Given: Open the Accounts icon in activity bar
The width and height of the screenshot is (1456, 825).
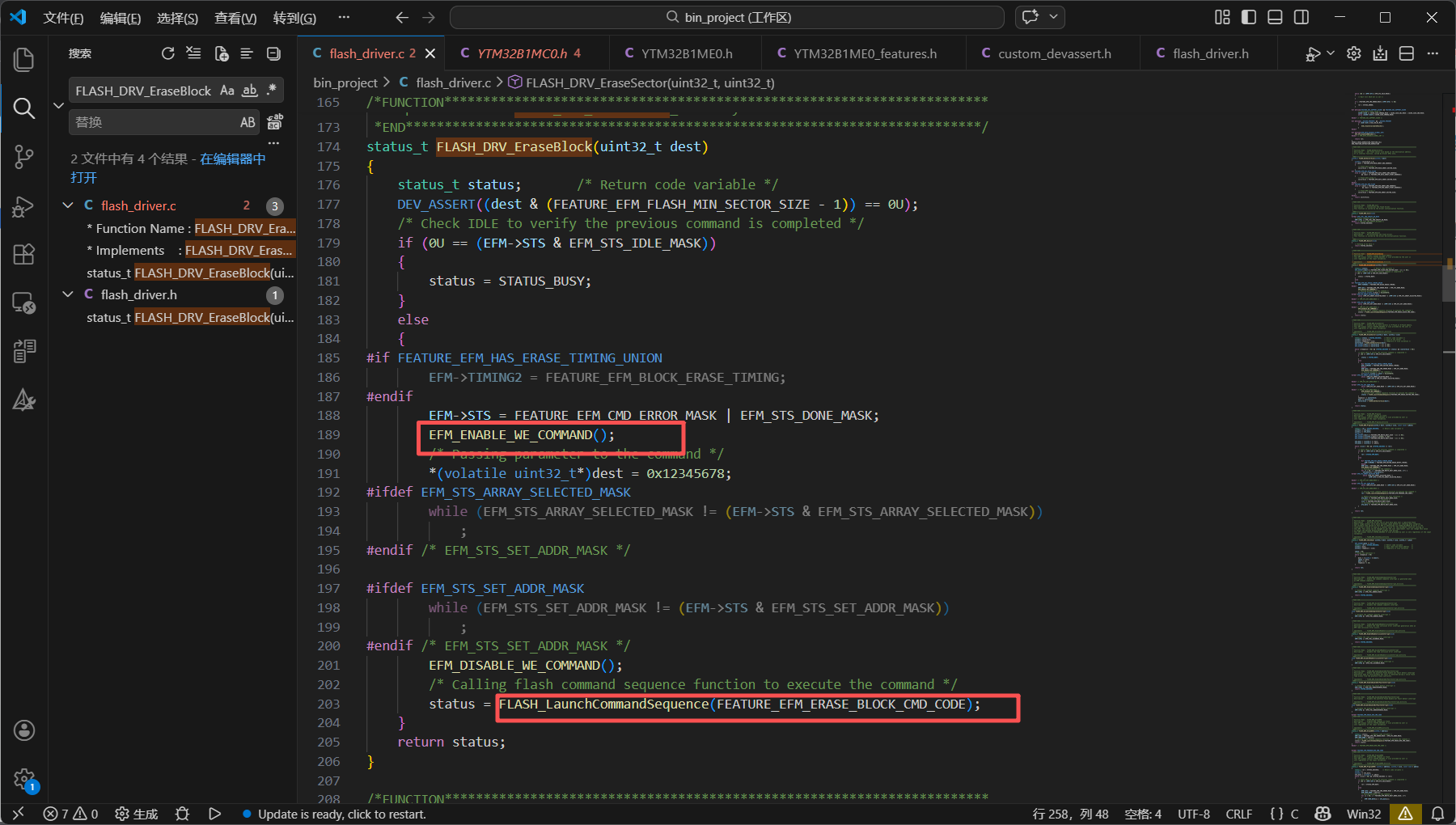Looking at the screenshot, I should point(24,730).
